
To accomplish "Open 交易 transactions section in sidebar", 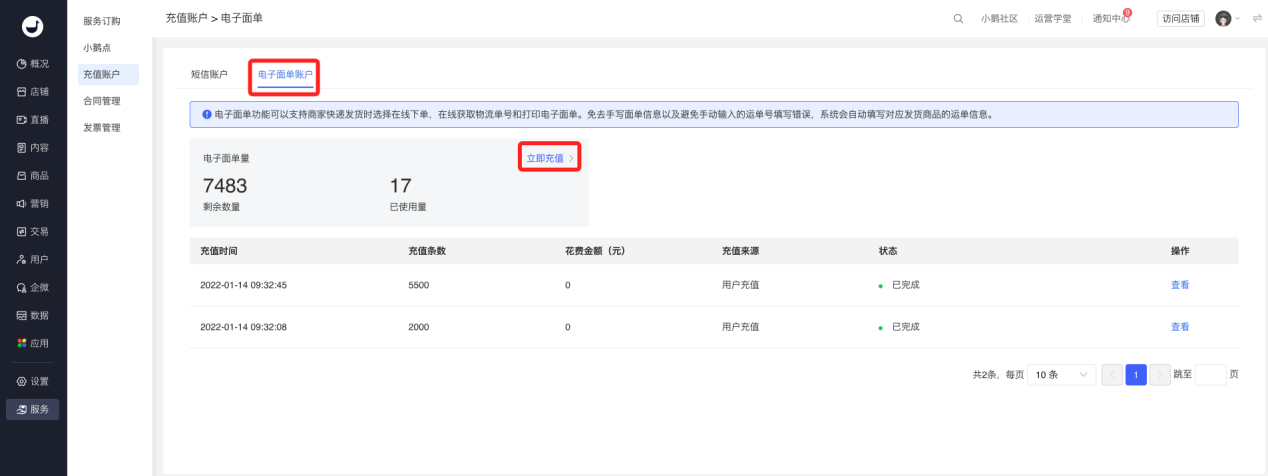I will pyautogui.click(x=33, y=231).
